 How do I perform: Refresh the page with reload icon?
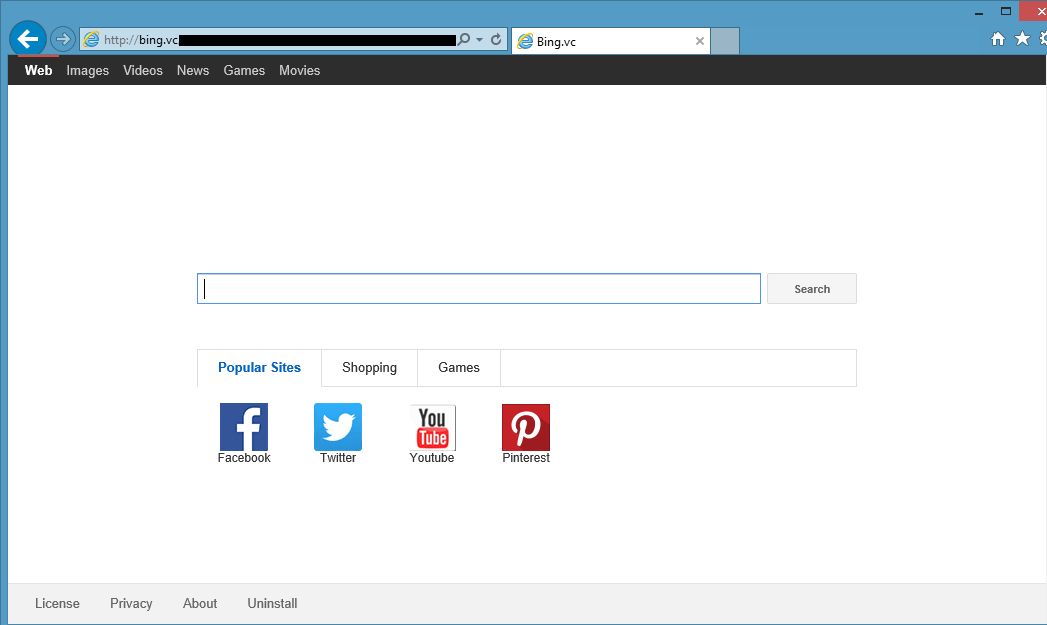[x=496, y=39]
